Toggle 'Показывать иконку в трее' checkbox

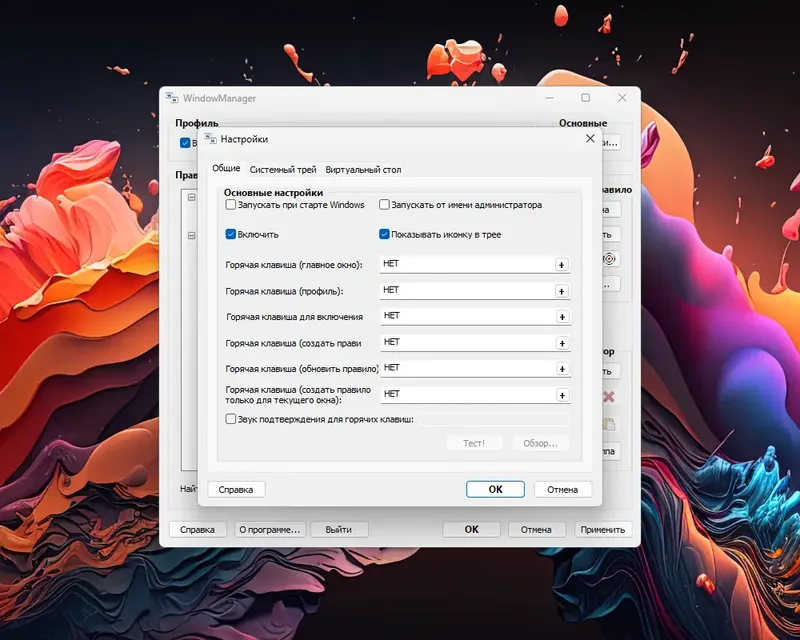click(x=384, y=234)
